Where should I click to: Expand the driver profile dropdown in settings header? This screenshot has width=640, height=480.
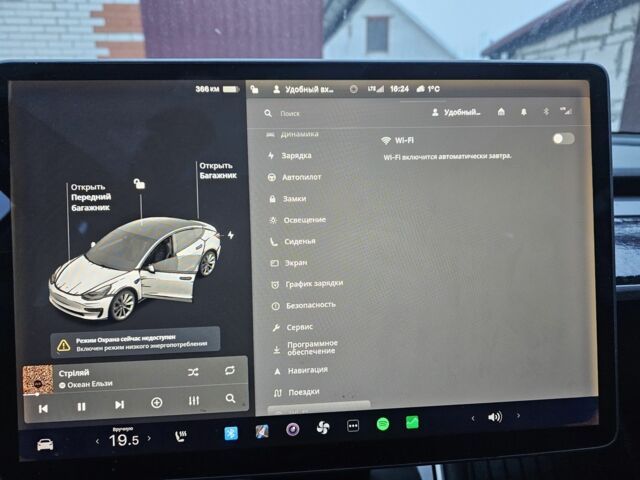[455, 113]
